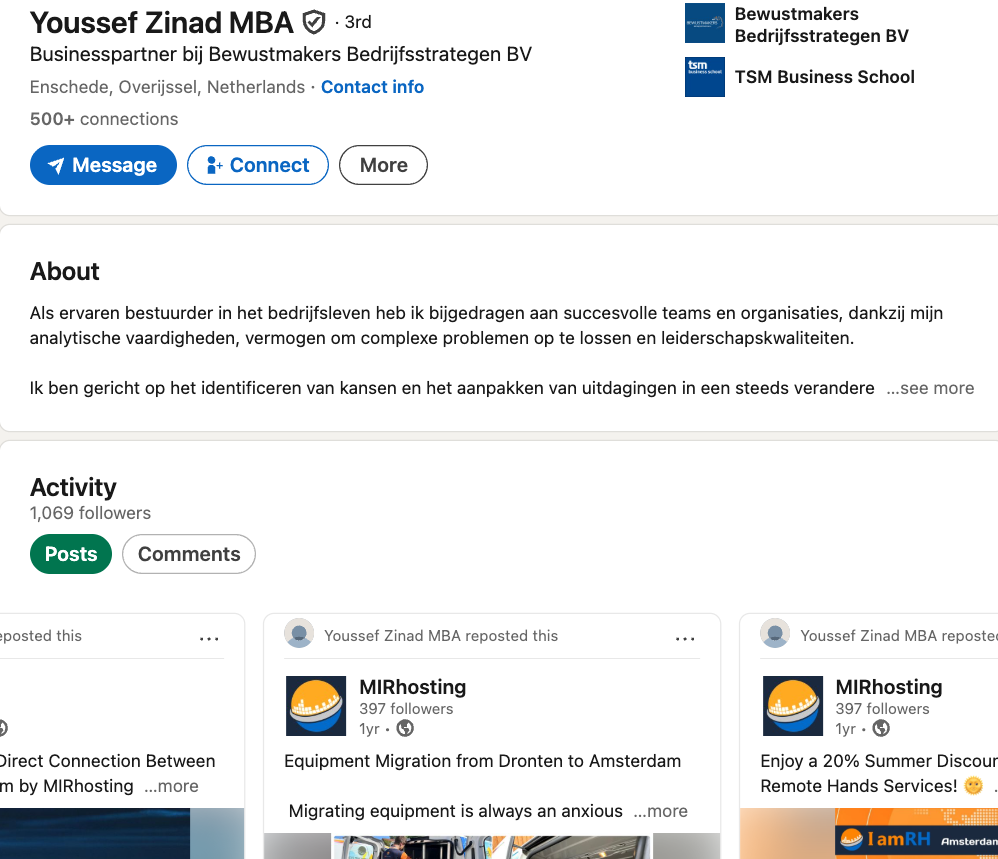The width and height of the screenshot is (998, 859).
Task: Open the Contact info link
Action: tap(372, 87)
